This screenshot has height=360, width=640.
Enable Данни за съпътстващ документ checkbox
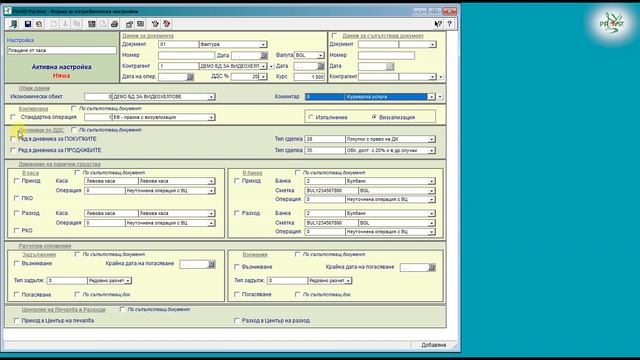coord(334,36)
